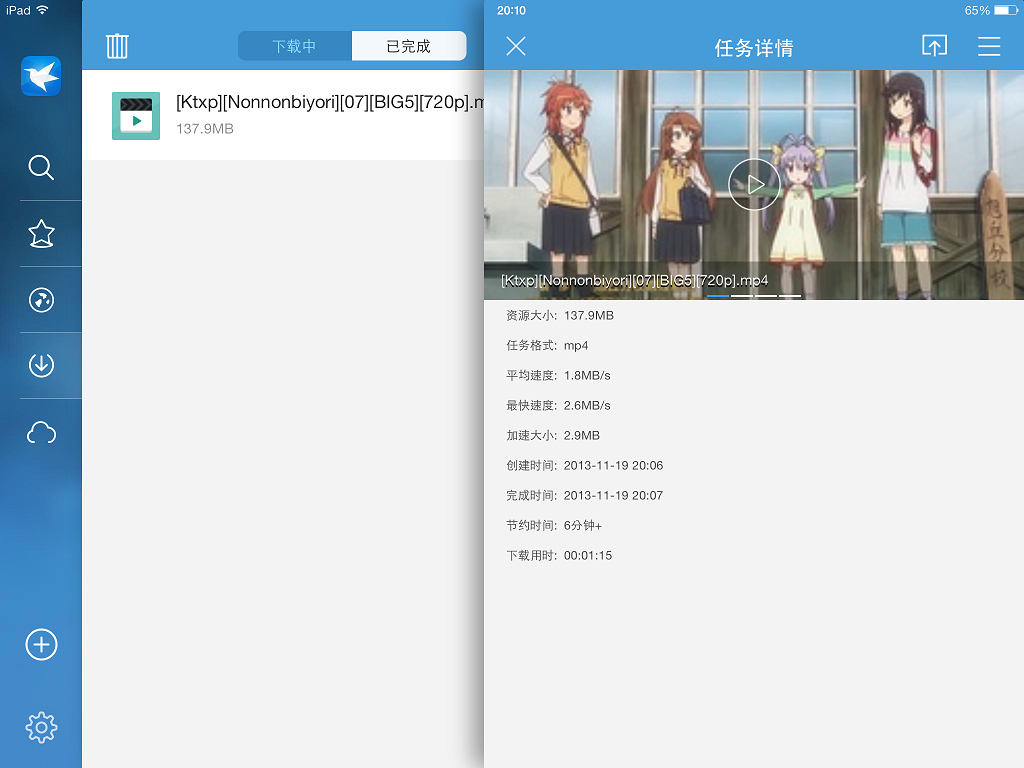Click the trash can delete icon

[117, 46]
